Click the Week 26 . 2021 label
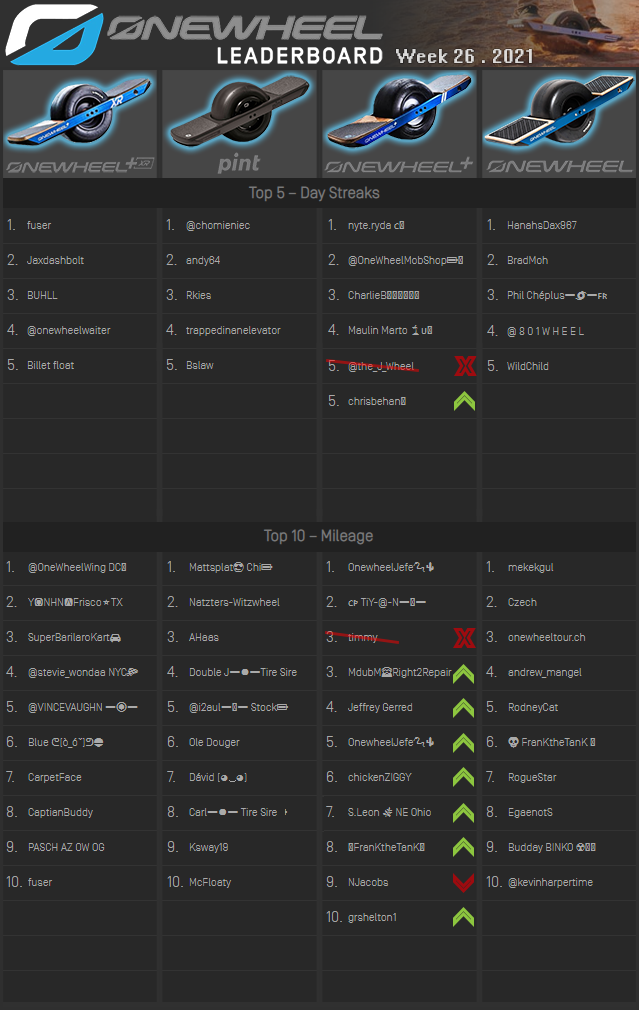Screen dimensions: 639x1010 (x=464, y=55)
